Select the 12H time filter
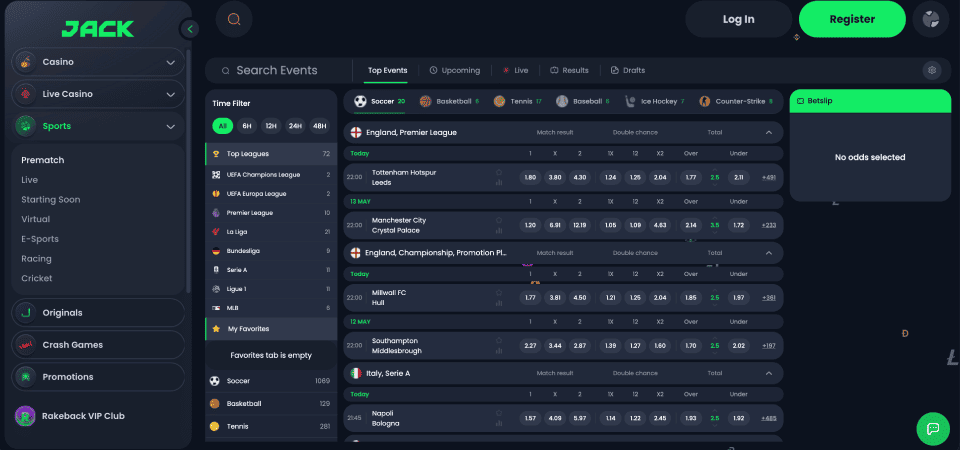 271,126
